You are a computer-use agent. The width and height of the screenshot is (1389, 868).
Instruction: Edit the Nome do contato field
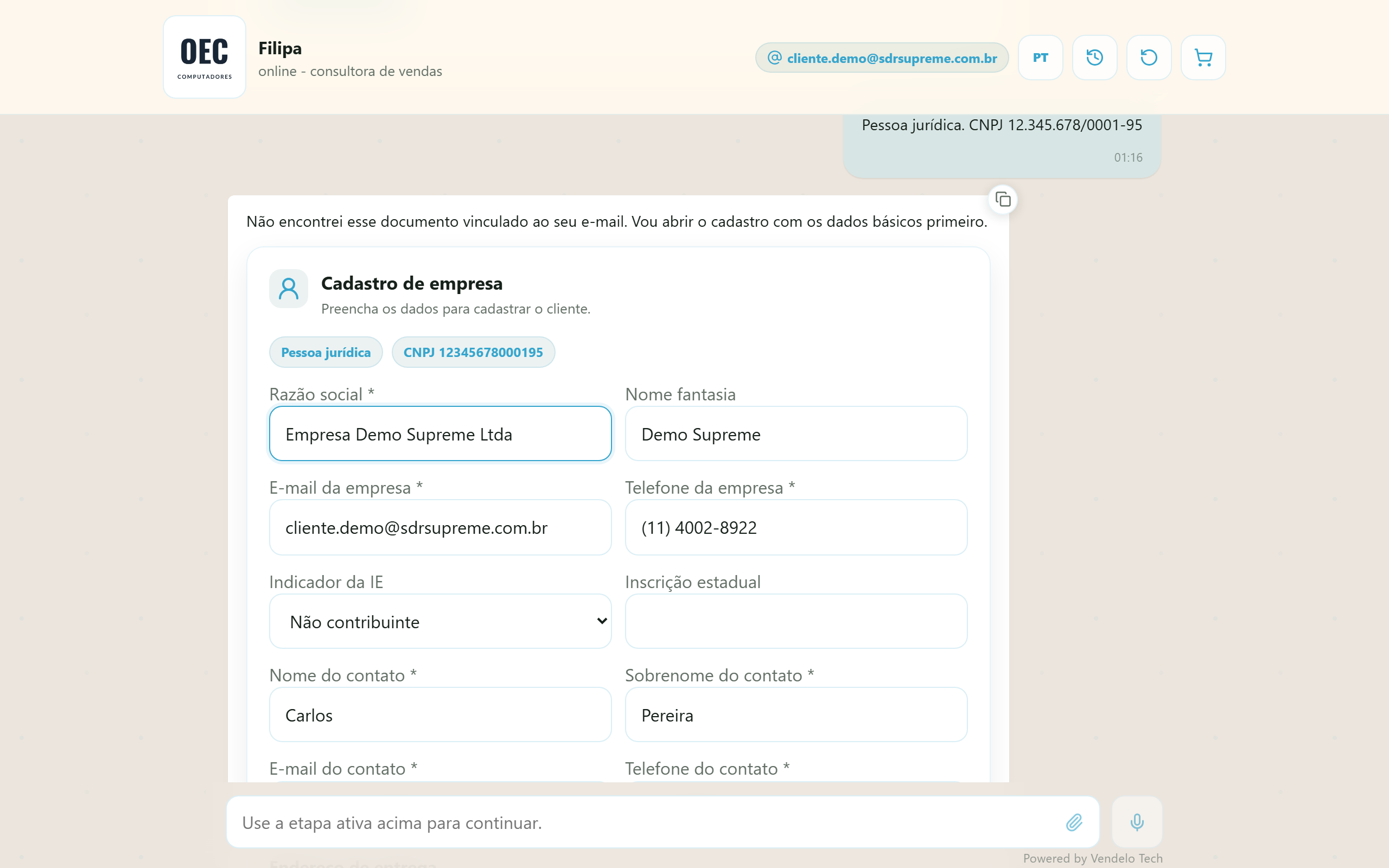pos(440,714)
